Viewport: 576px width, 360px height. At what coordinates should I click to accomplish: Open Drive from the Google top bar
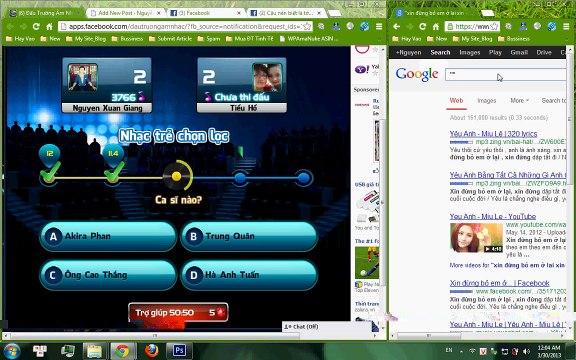(x=544, y=53)
